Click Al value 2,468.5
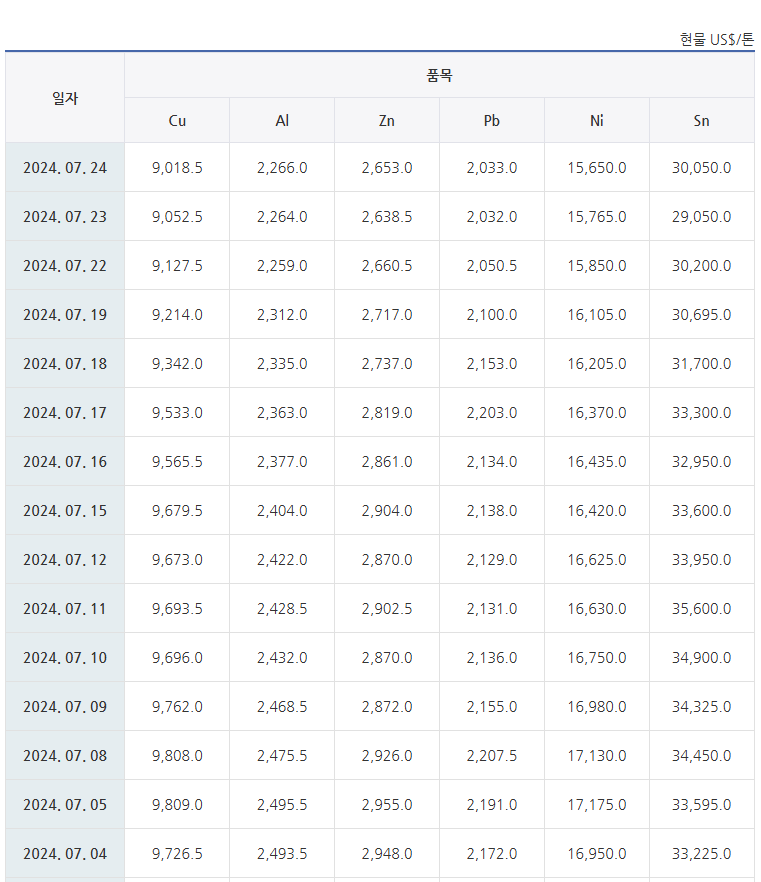This screenshot has width=761, height=882. point(282,706)
